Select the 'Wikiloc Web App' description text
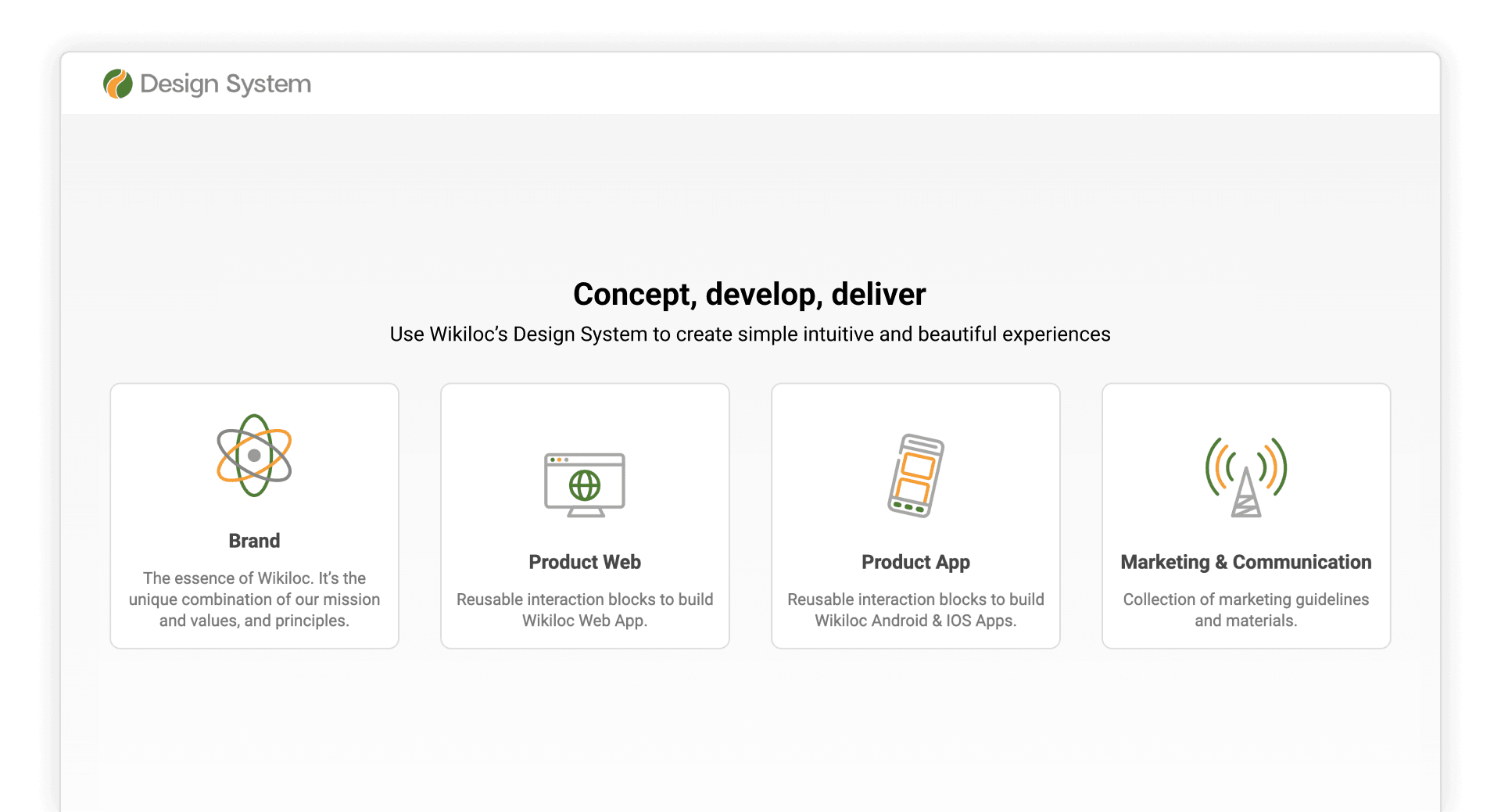 point(585,610)
